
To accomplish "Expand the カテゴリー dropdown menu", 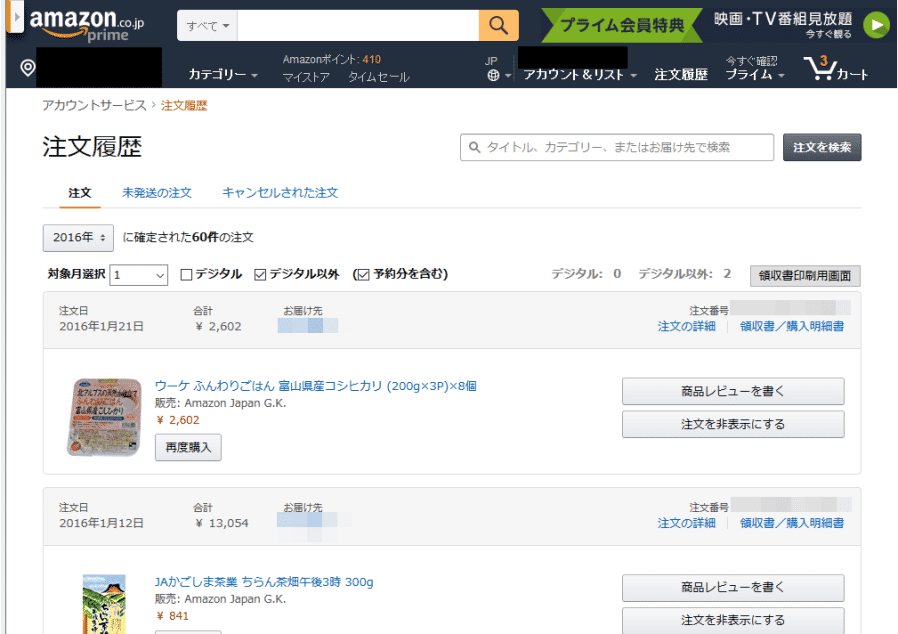I will pyautogui.click(x=223, y=74).
